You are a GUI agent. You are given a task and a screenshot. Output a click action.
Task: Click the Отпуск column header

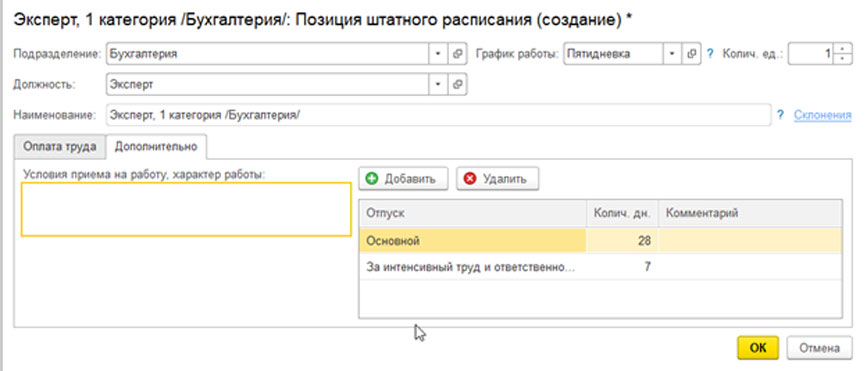click(473, 213)
